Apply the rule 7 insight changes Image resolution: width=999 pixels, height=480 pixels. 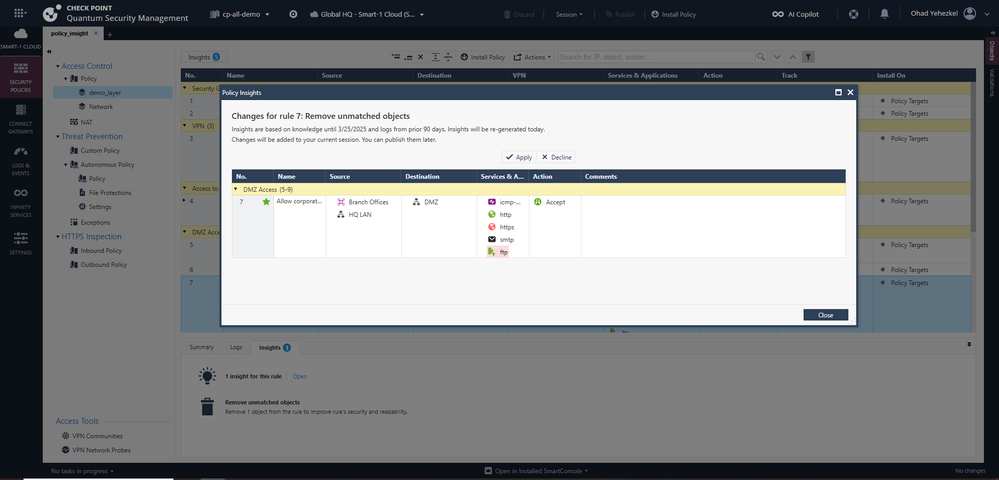pyautogui.click(x=519, y=157)
